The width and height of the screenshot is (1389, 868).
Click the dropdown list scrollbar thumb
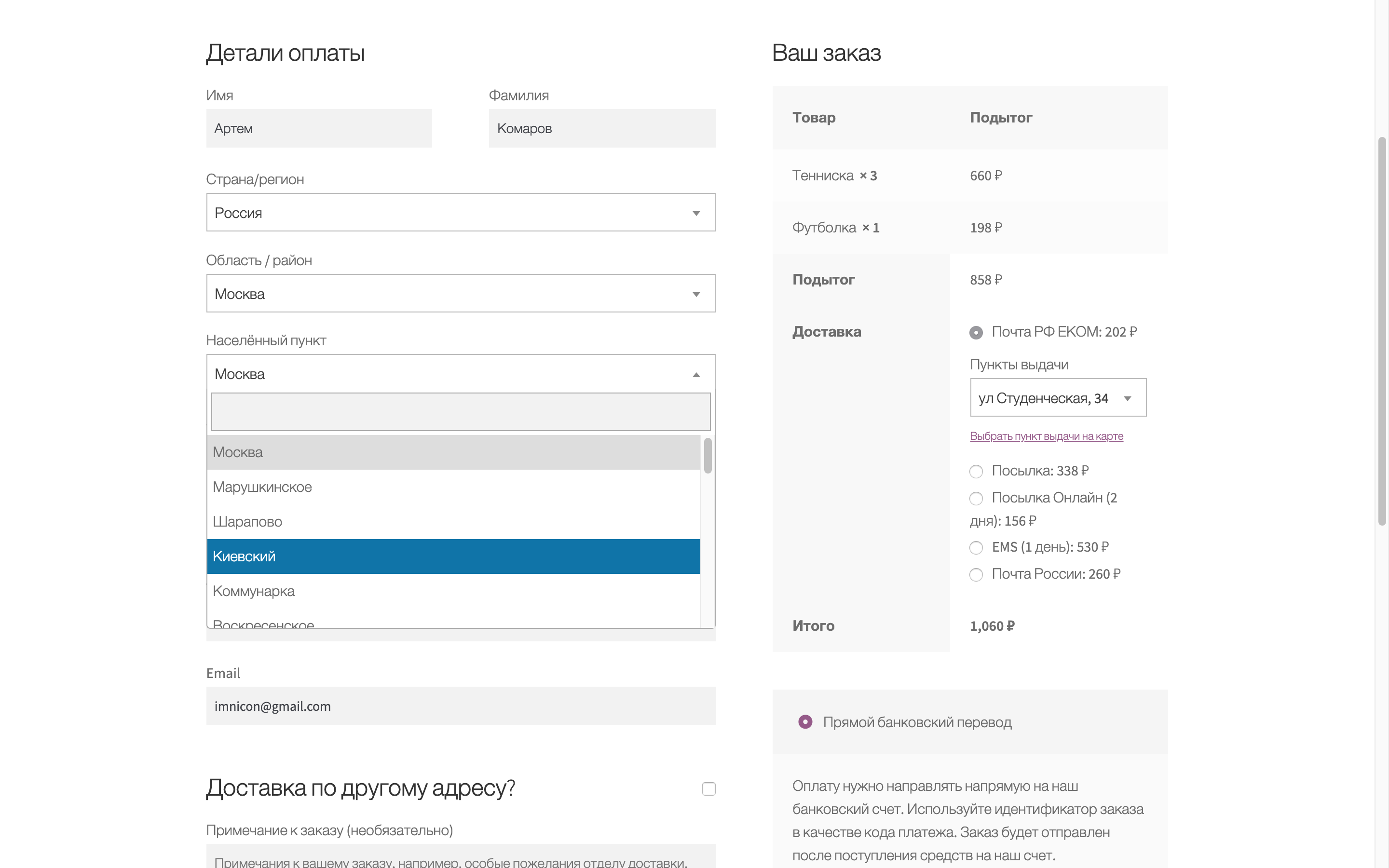(x=708, y=456)
